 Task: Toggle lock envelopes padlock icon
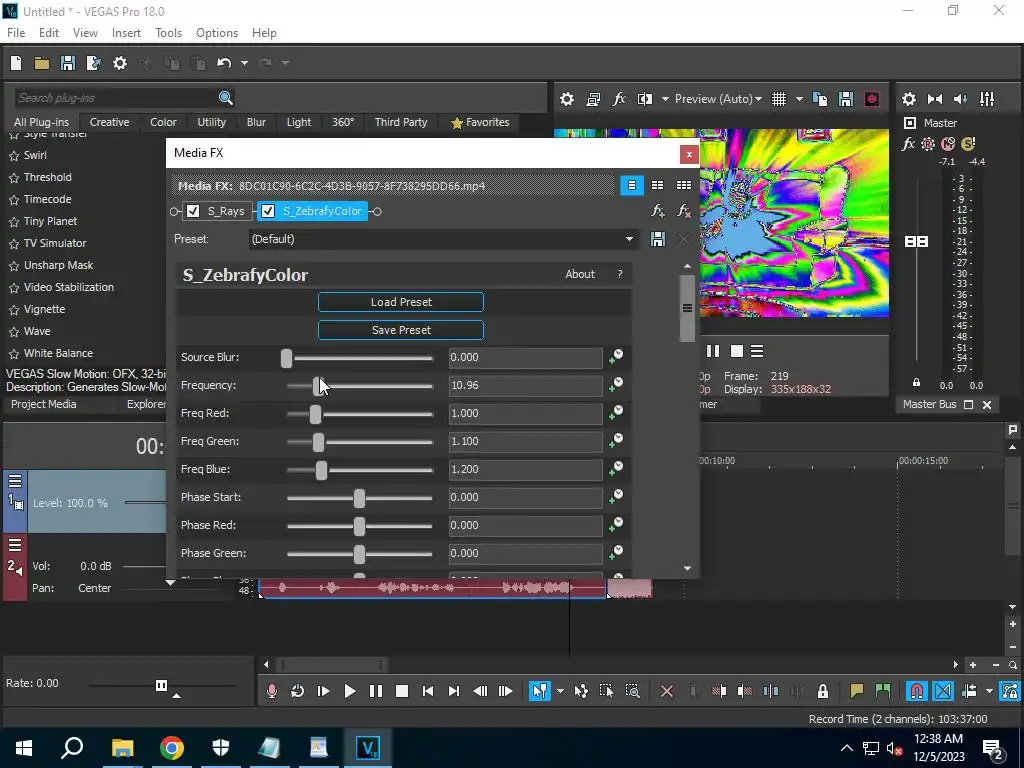[823, 691]
